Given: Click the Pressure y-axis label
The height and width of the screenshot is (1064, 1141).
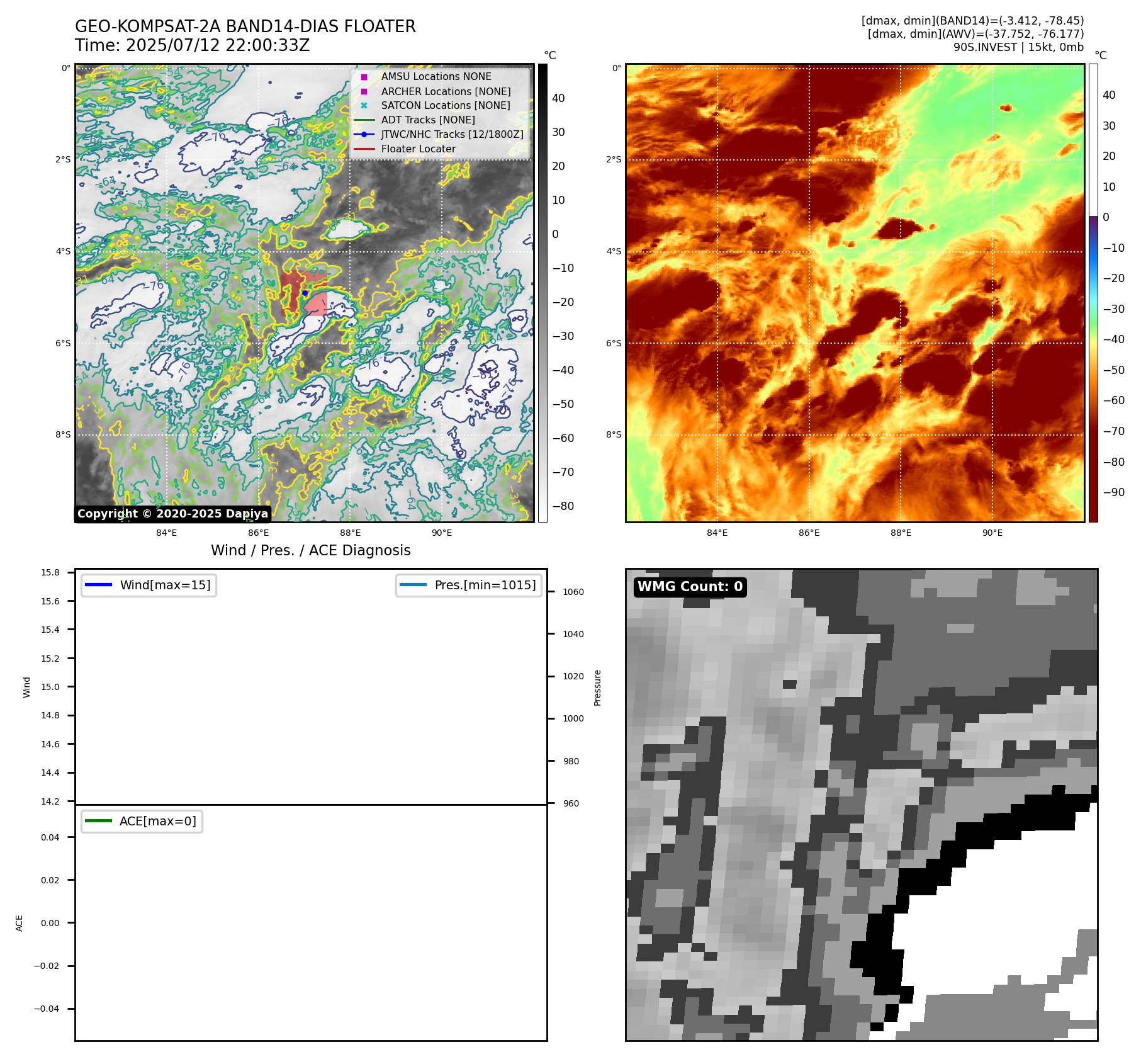Looking at the screenshot, I should coord(597,688).
